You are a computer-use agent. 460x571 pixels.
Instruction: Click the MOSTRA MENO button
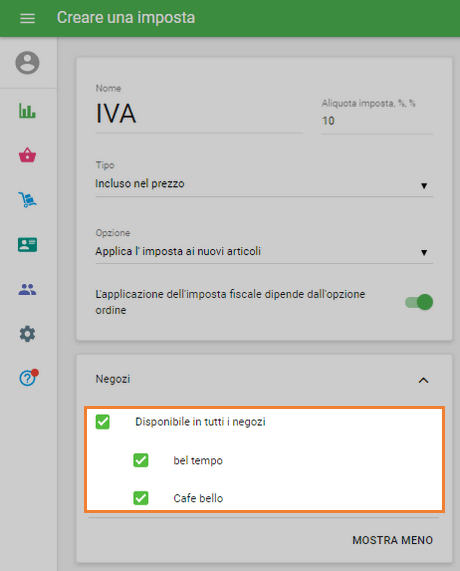point(392,540)
